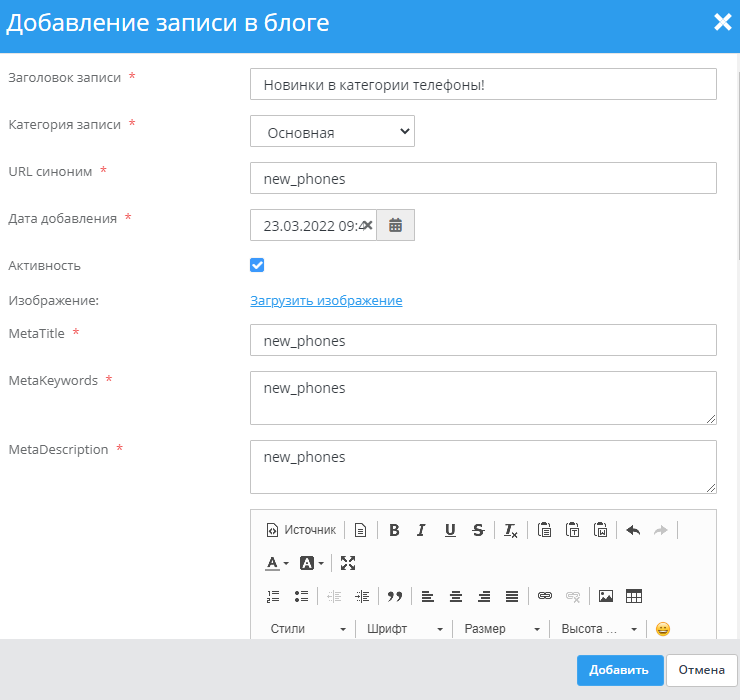Expand the Стили styles dropdown

click(x=308, y=629)
